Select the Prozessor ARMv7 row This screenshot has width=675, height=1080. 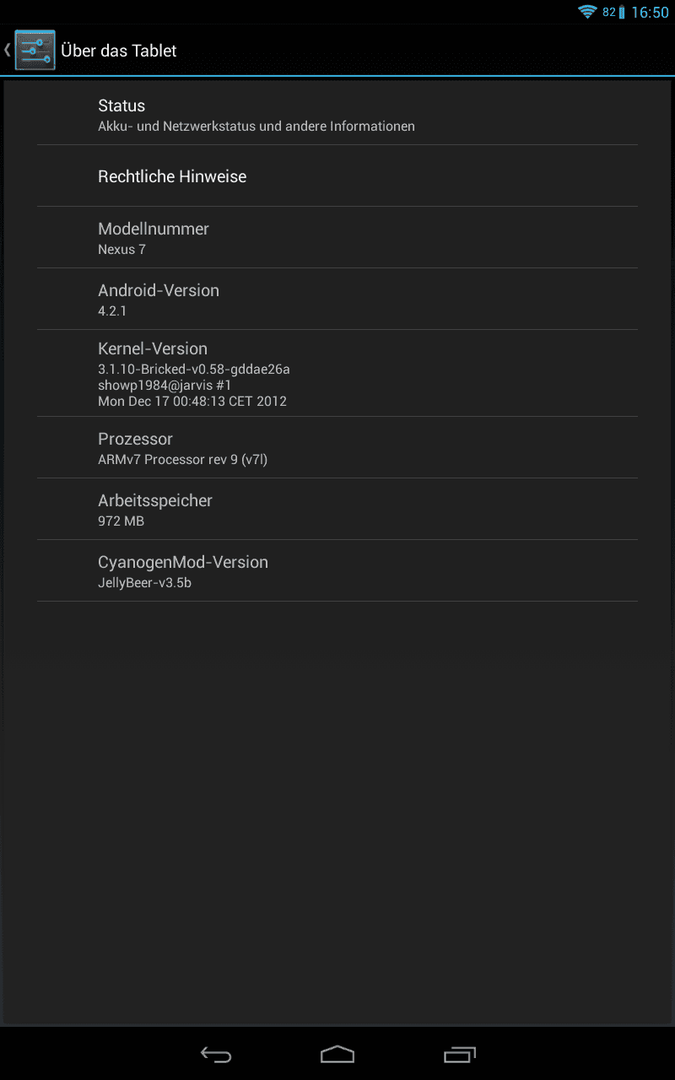338,448
